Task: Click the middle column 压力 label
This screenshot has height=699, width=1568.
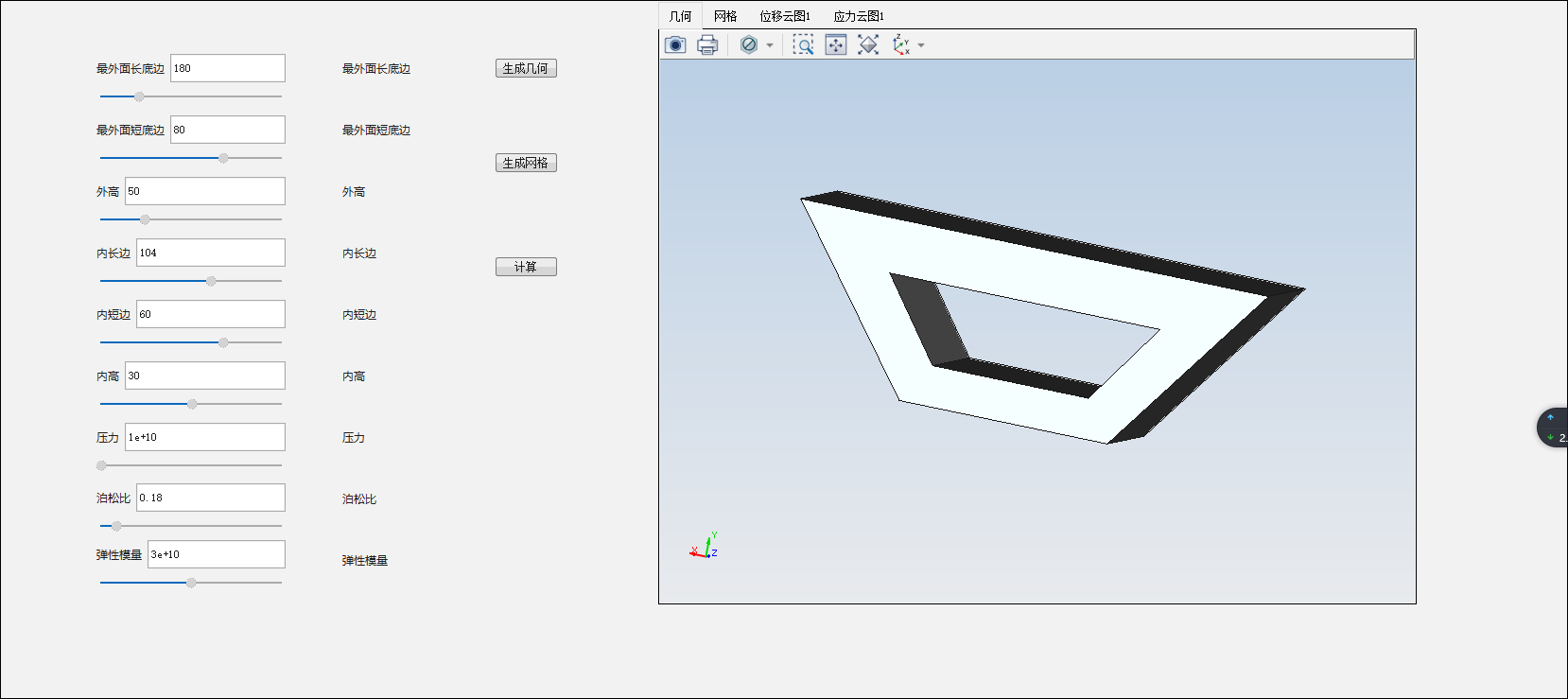Action: tap(354, 438)
